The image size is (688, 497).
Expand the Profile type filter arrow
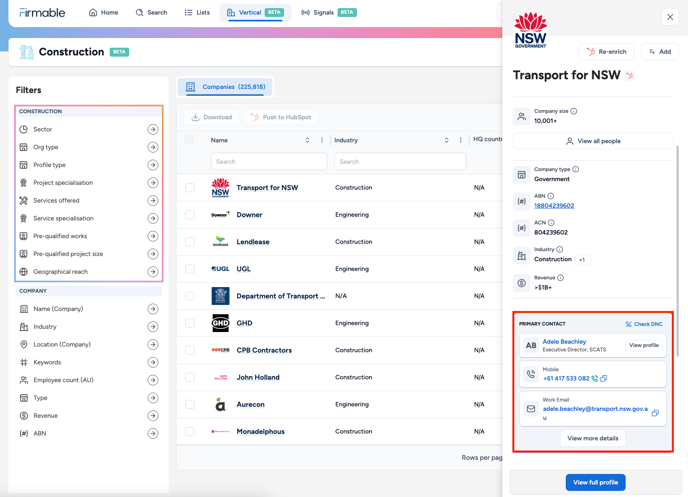pyautogui.click(x=153, y=165)
